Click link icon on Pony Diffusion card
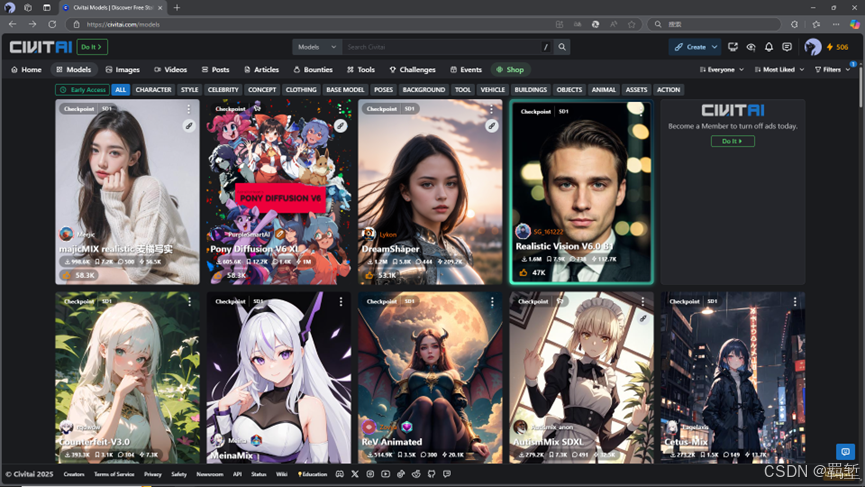The width and height of the screenshot is (865, 487). (x=341, y=126)
